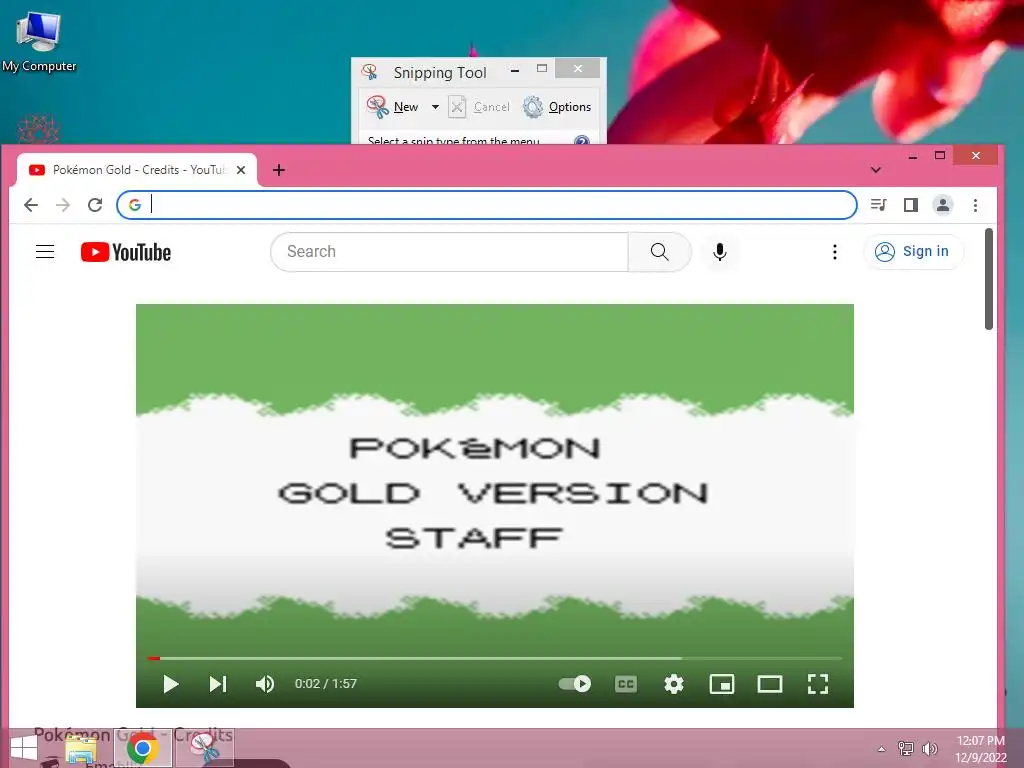Open Chrome profile avatar
The height and width of the screenshot is (768, 1024).
[x=942, y=205]
